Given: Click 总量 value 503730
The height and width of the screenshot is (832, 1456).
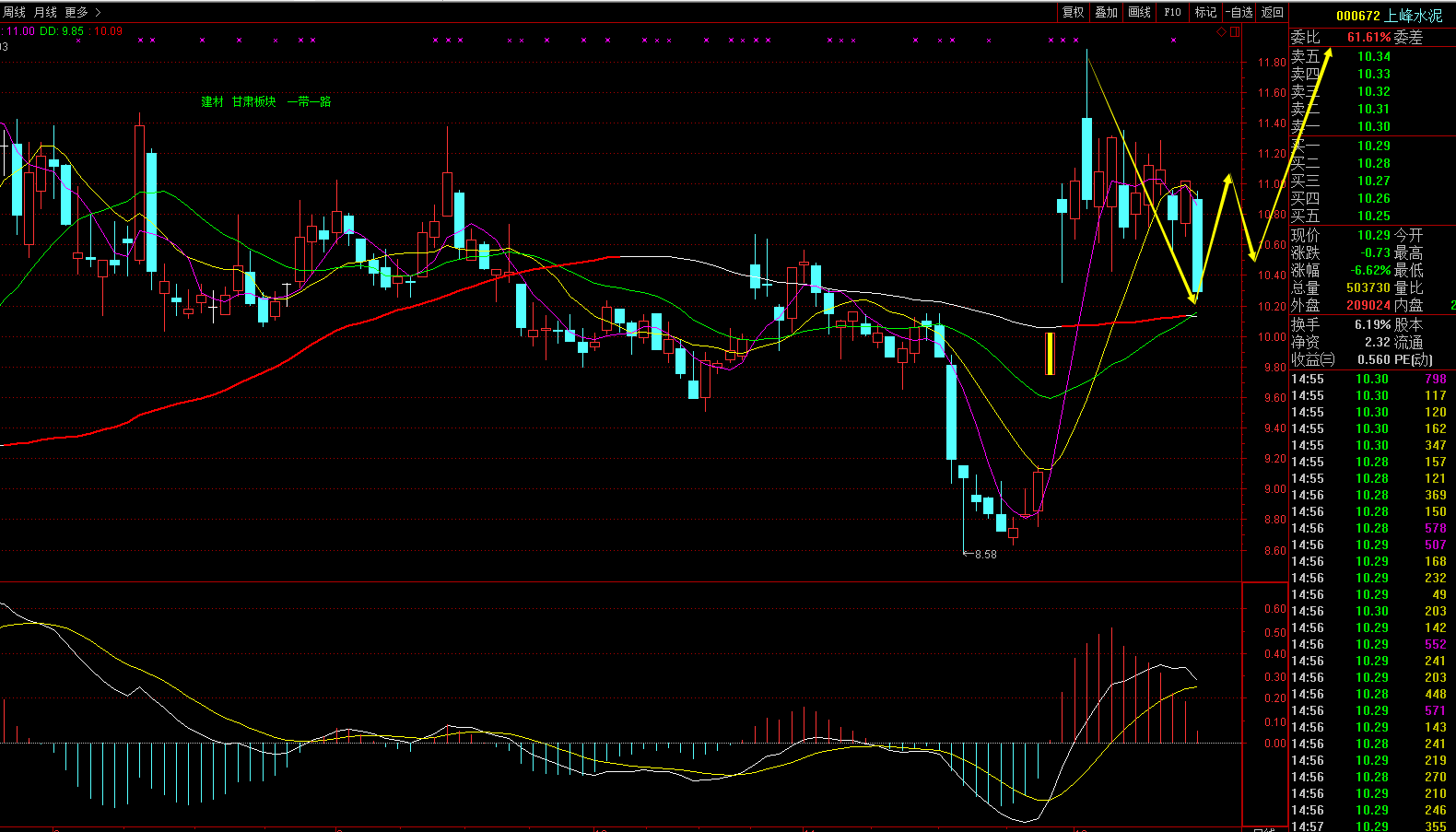Looking at the screenshot, I should [1368, 288].
